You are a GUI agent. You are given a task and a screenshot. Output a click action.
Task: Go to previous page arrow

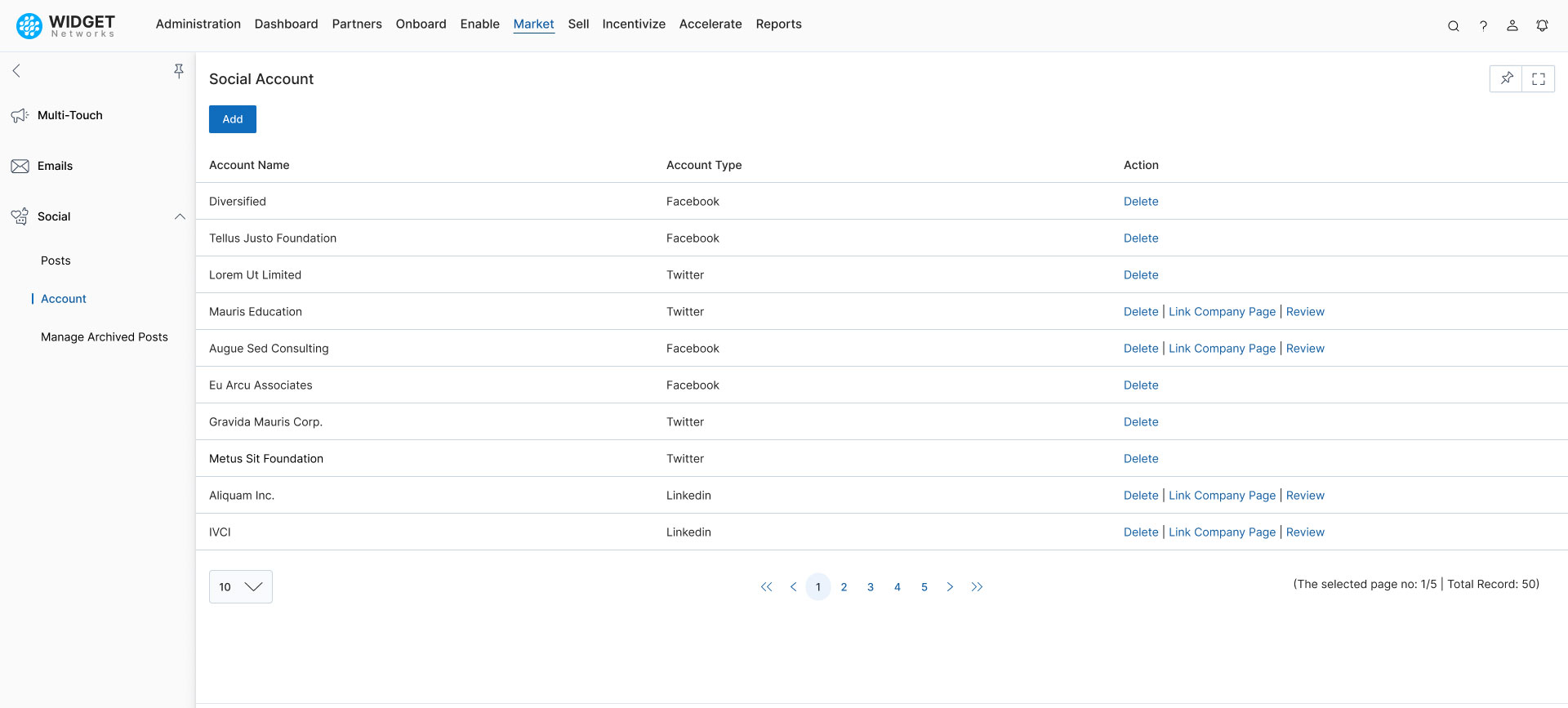tap(793, 587)
